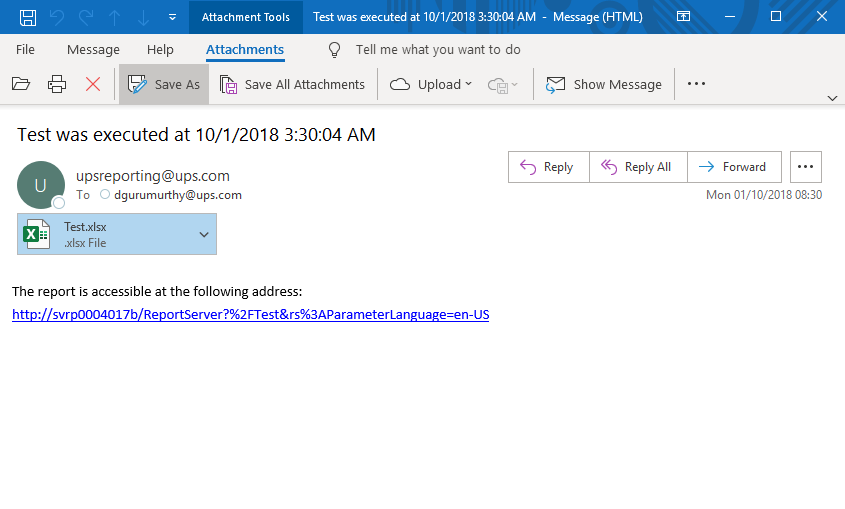Screen dimensions: 845x509
Task: Click Save All Attachments
Action: tap(293, 85)
